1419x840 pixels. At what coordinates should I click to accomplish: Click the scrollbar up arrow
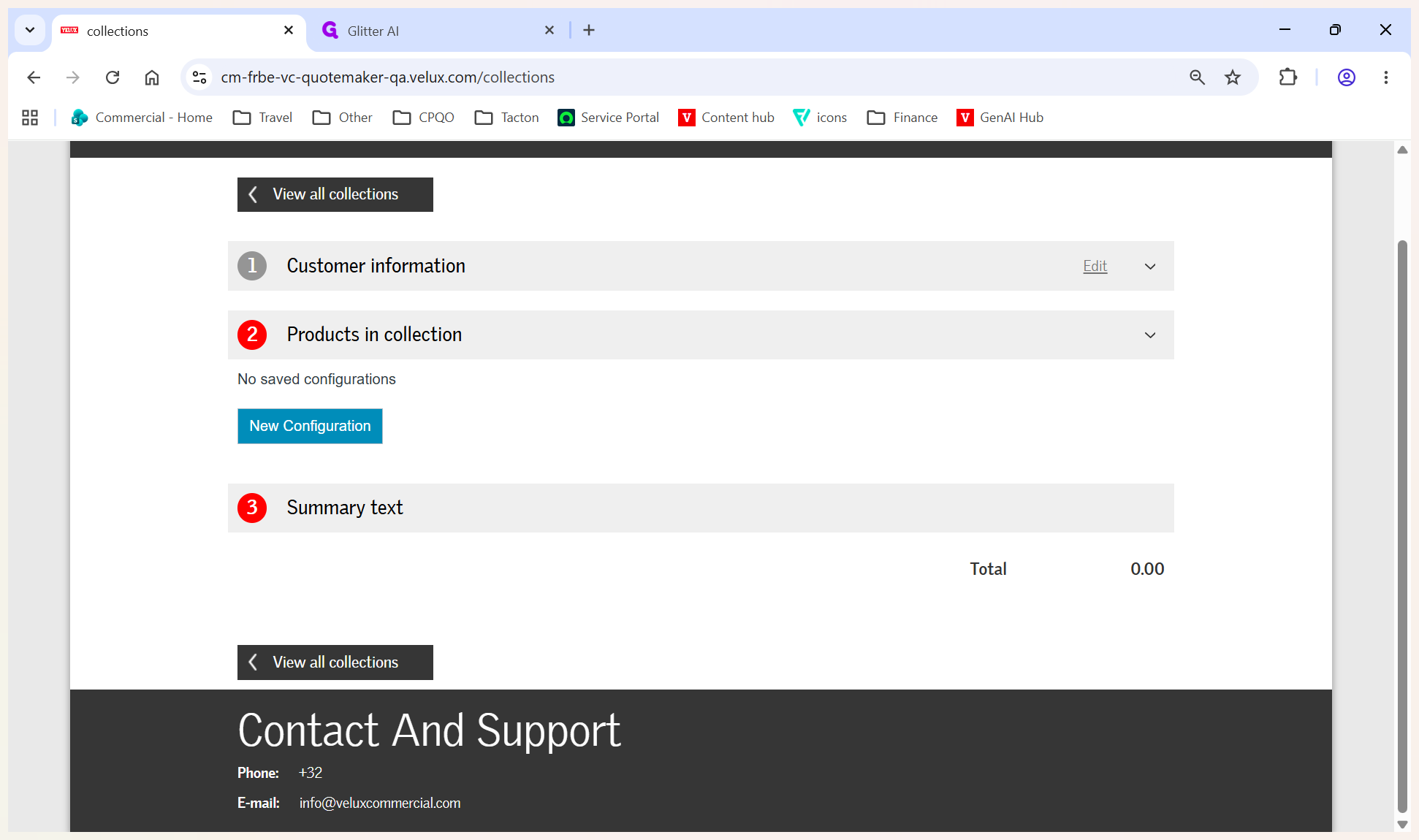(x=1402, y=150)
